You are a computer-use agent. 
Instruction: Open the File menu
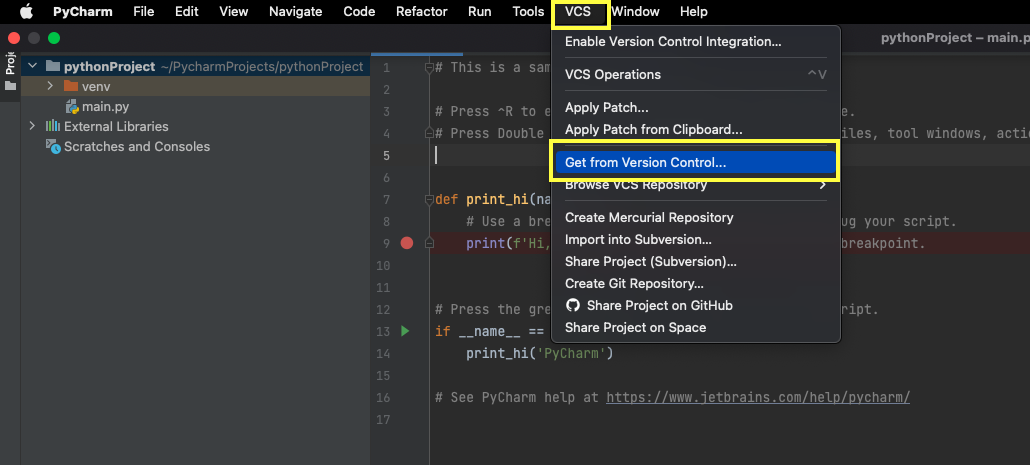click(143, 11)
